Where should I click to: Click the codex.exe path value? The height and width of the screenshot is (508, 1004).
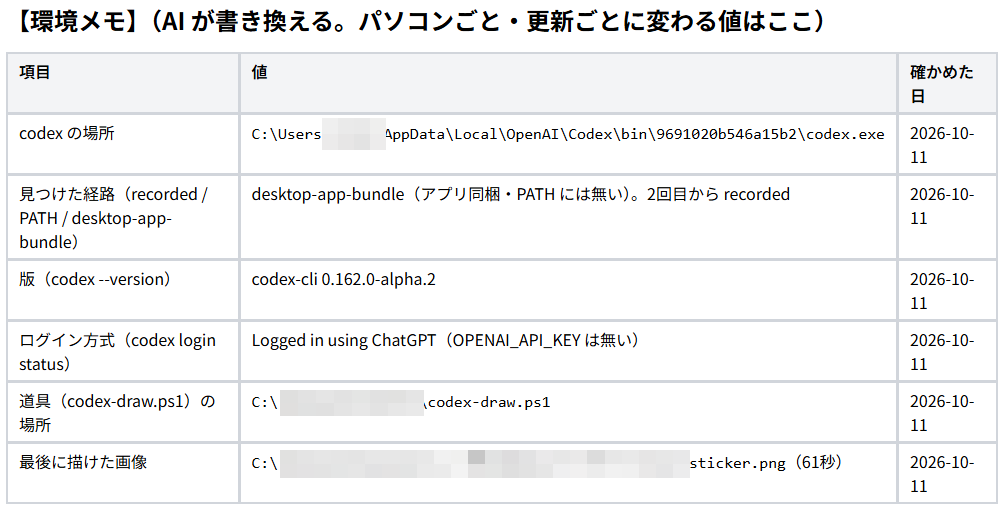point(568,135)
